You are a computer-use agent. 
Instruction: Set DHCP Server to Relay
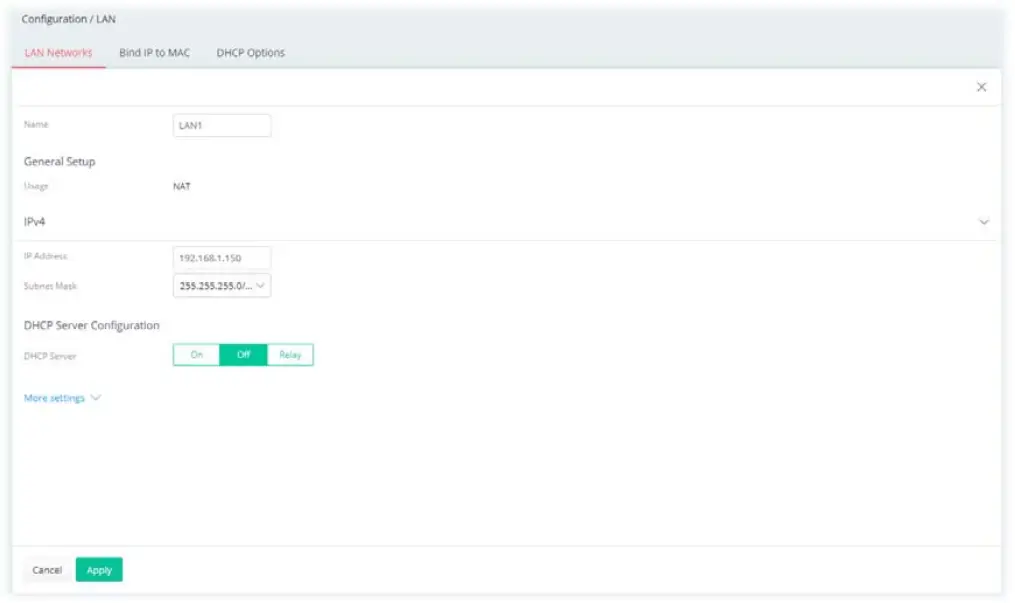pos(290,355)
